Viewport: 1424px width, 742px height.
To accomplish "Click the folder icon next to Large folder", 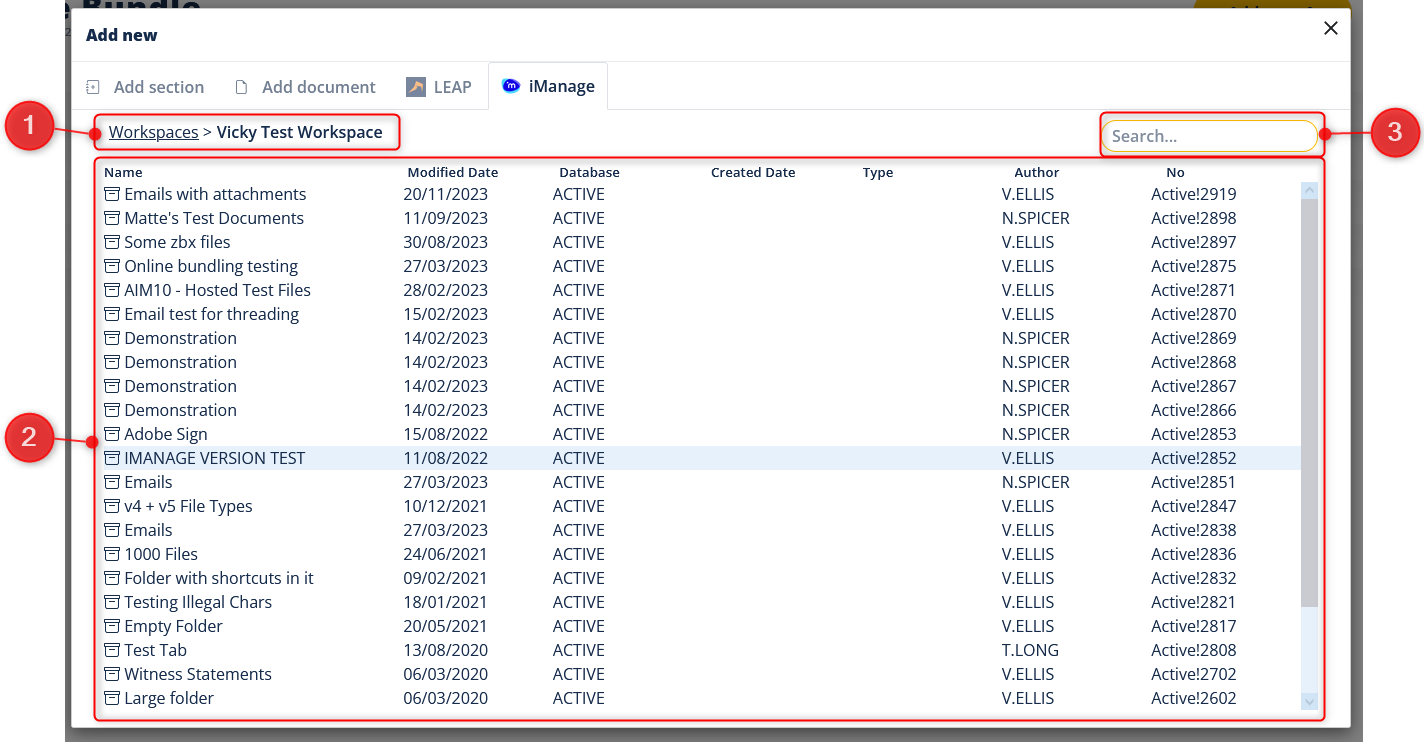I will [x=111, y=698].
